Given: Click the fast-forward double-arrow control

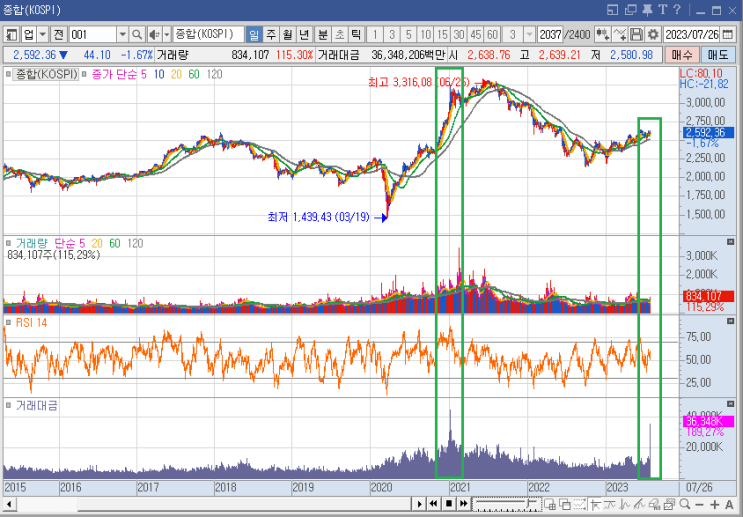Looking at the screenshot, I should click(463, 504).
